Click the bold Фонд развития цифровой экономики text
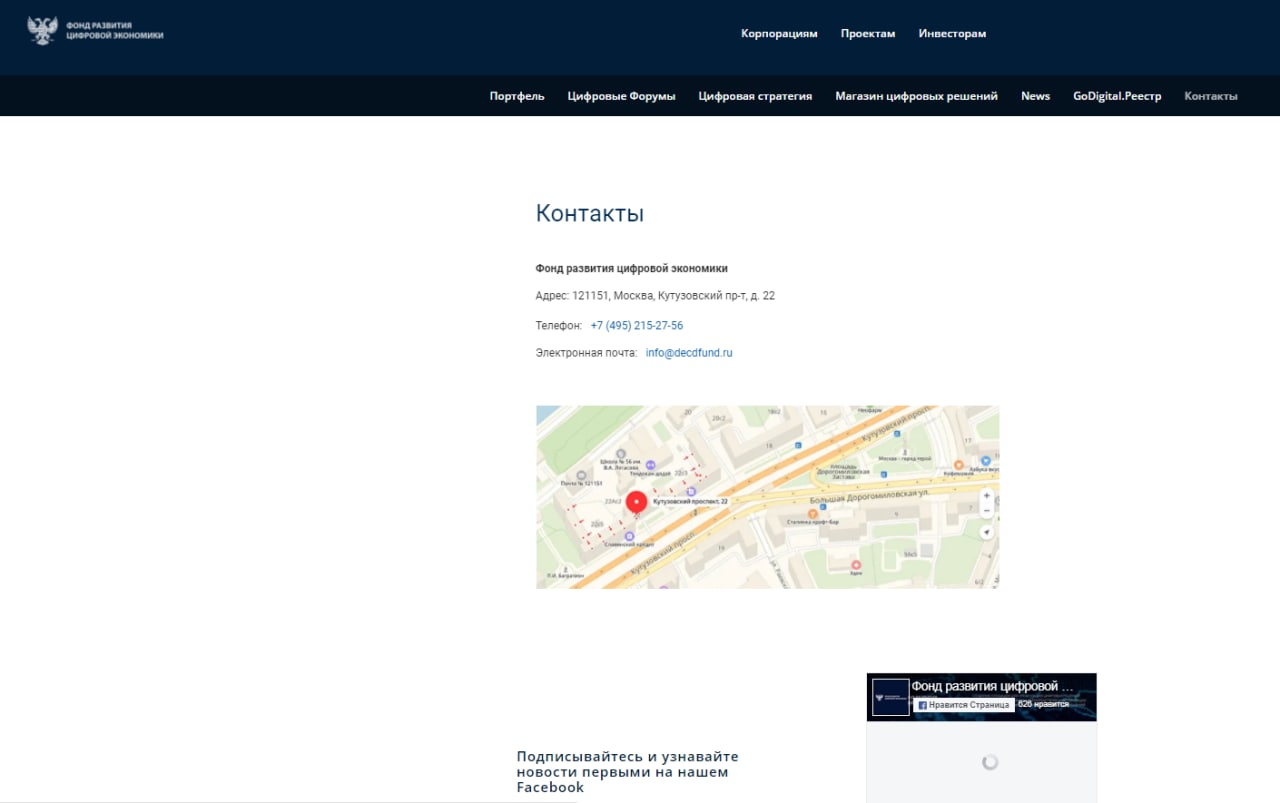The height and width of the screenshot is (803, 1280). [x=632, y=268]
